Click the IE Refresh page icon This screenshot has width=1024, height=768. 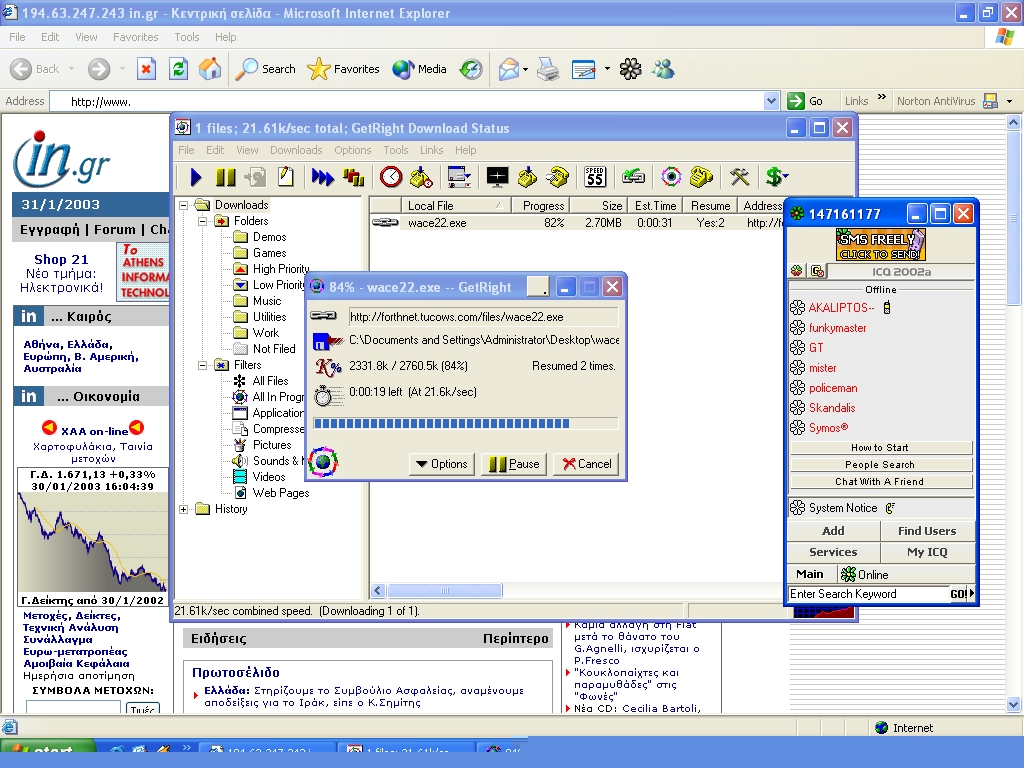coord(178,69)
